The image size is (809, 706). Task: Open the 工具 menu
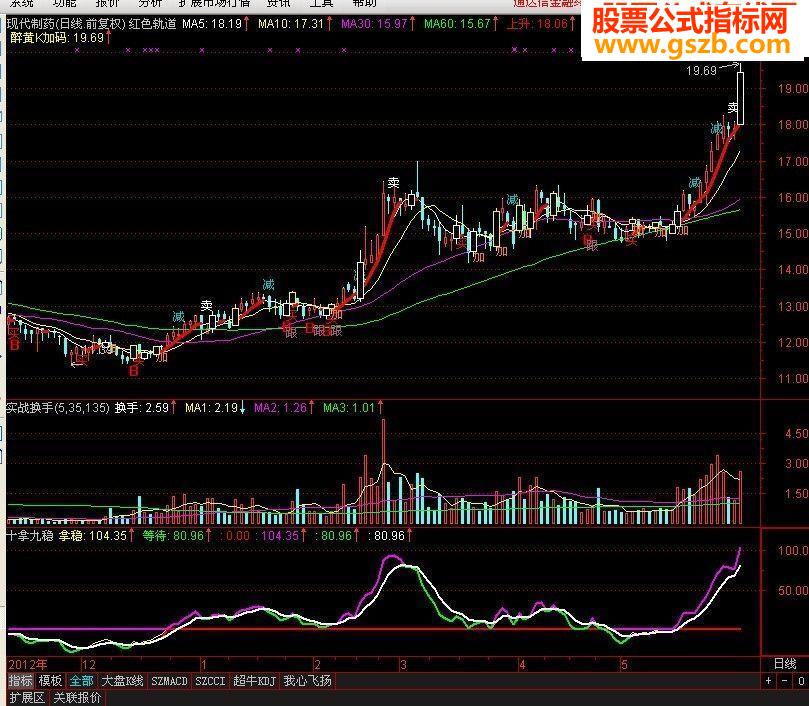pos(321,3)
